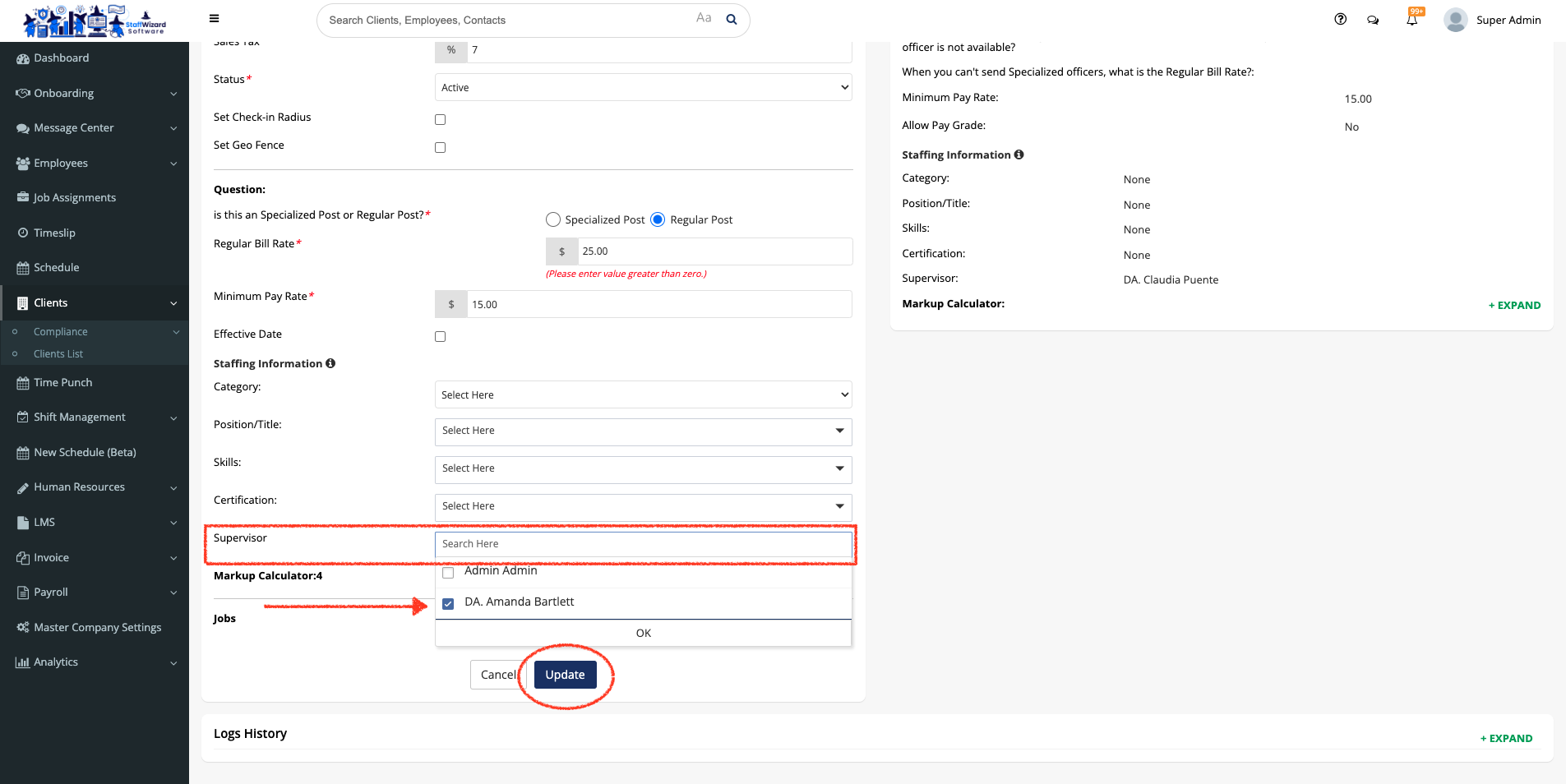Open Job Assignments in sidebar

(74, 198)
